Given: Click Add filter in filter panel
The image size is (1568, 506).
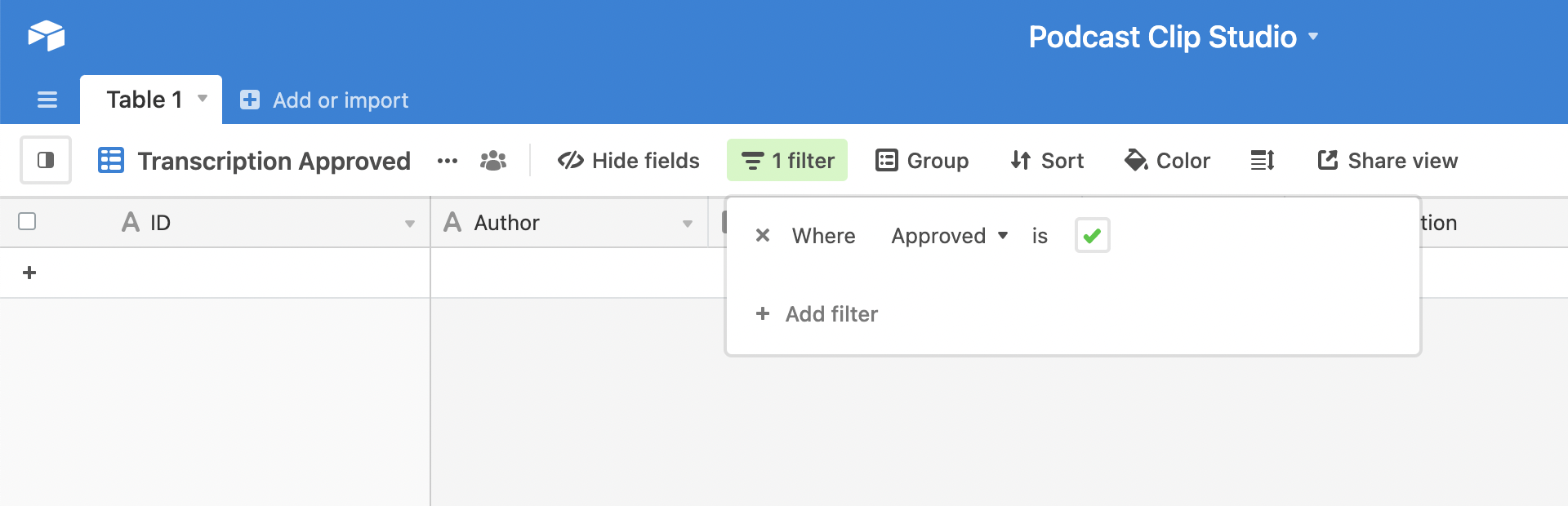Looking at the screenshot, I should tap(817, 314).
